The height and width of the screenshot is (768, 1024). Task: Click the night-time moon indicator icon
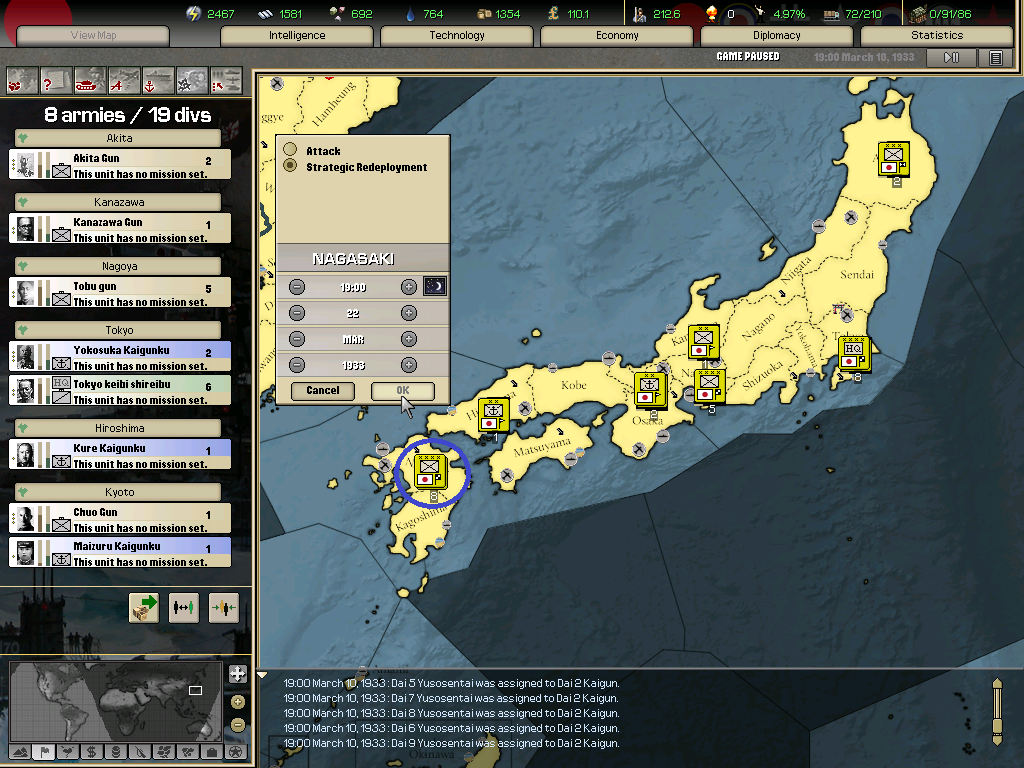tap(435, 286)
